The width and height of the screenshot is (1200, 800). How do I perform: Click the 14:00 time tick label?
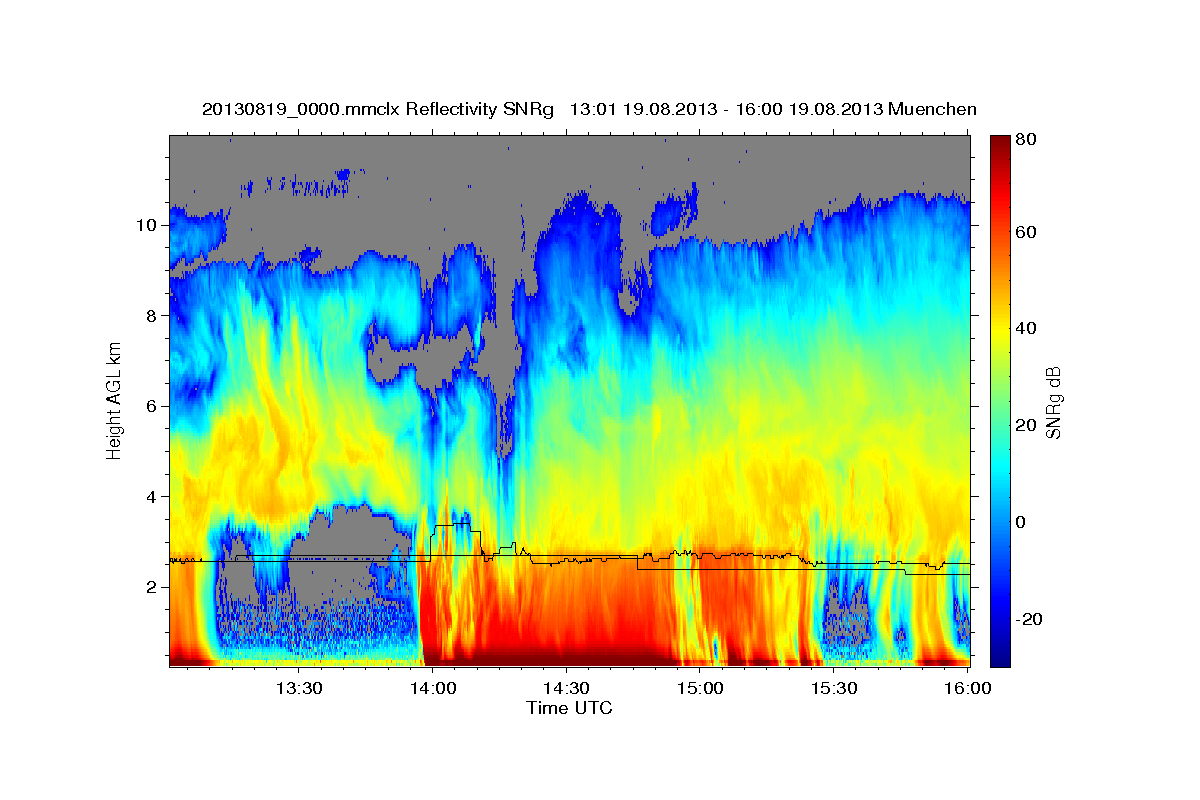pyautogui.click(x=433, y=688)
